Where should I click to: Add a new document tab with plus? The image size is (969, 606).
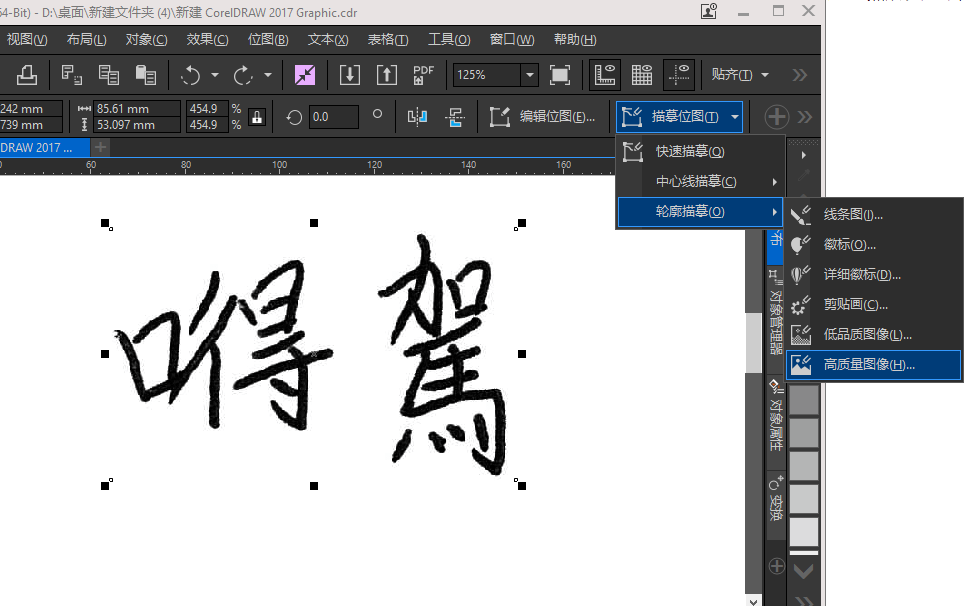click(x=101, y=147)
